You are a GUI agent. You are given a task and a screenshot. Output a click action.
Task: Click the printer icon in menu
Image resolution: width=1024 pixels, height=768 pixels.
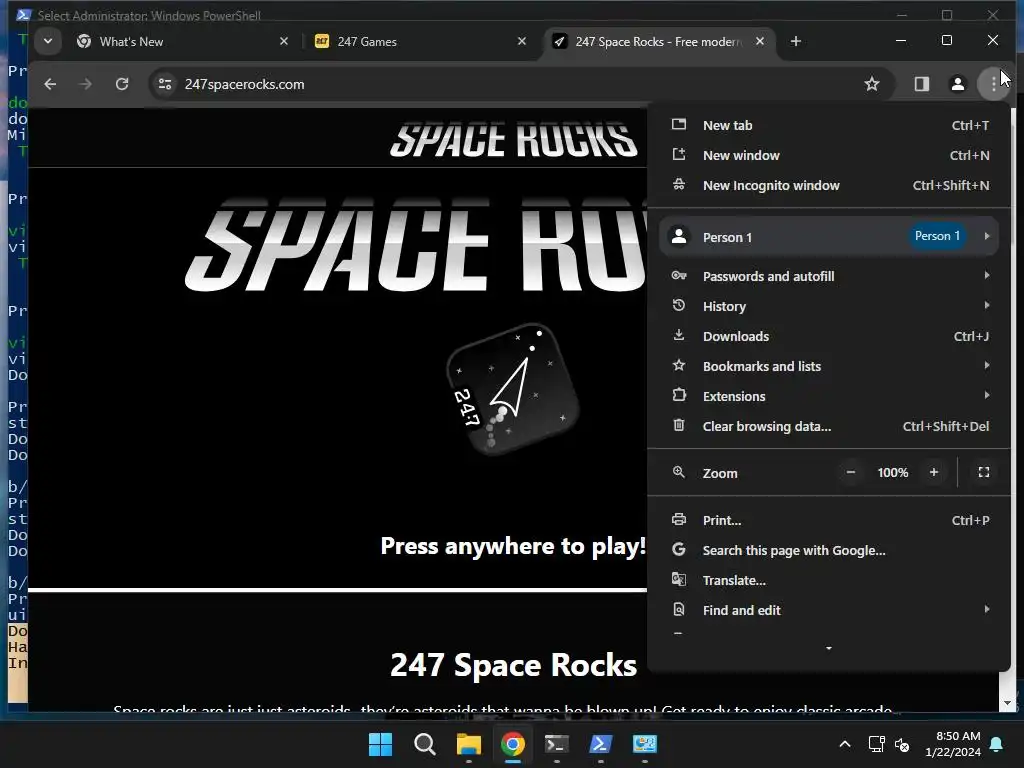[679, 519]
